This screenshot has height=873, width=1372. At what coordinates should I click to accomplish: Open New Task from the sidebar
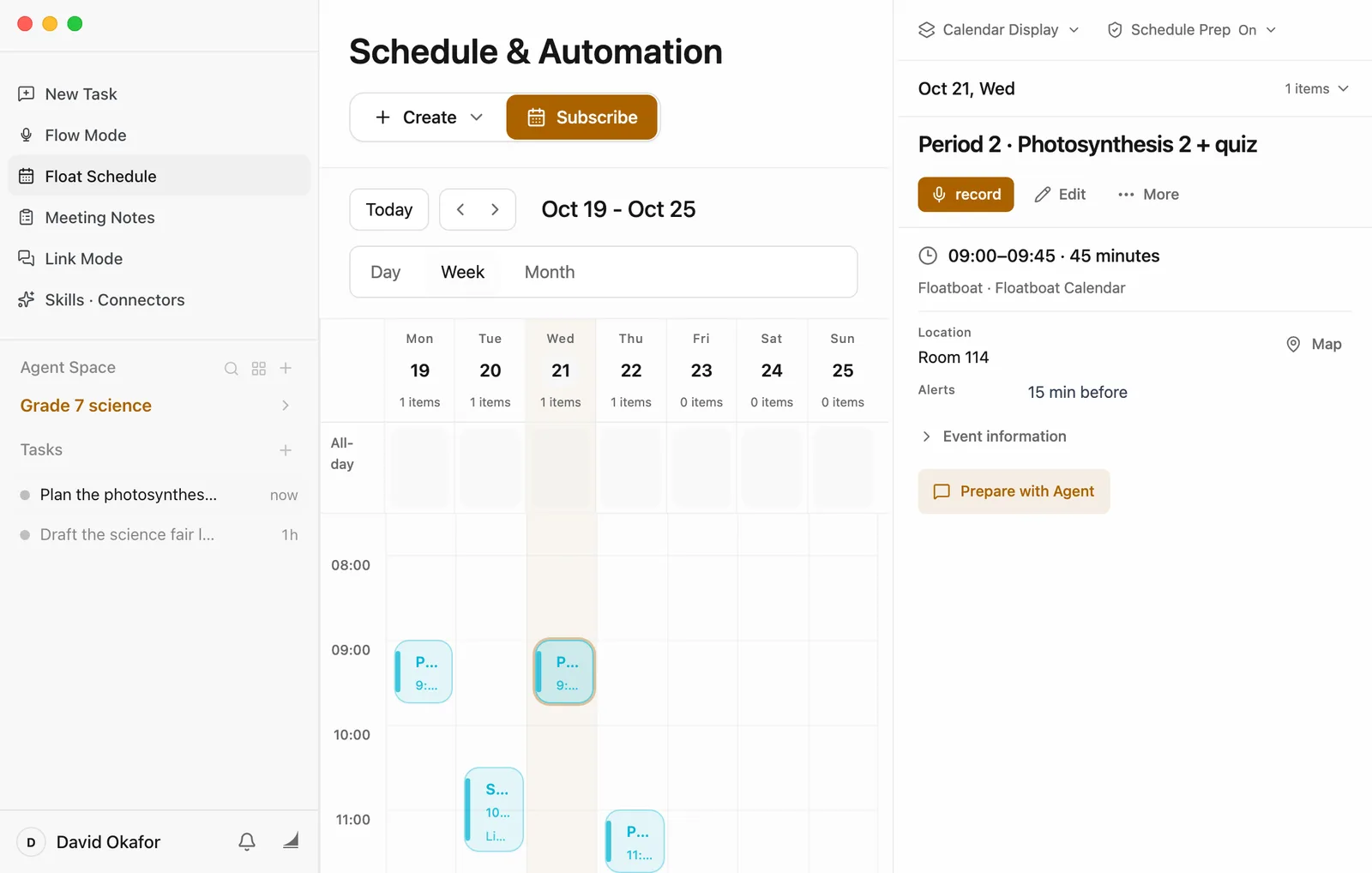(x=159, y=94)
